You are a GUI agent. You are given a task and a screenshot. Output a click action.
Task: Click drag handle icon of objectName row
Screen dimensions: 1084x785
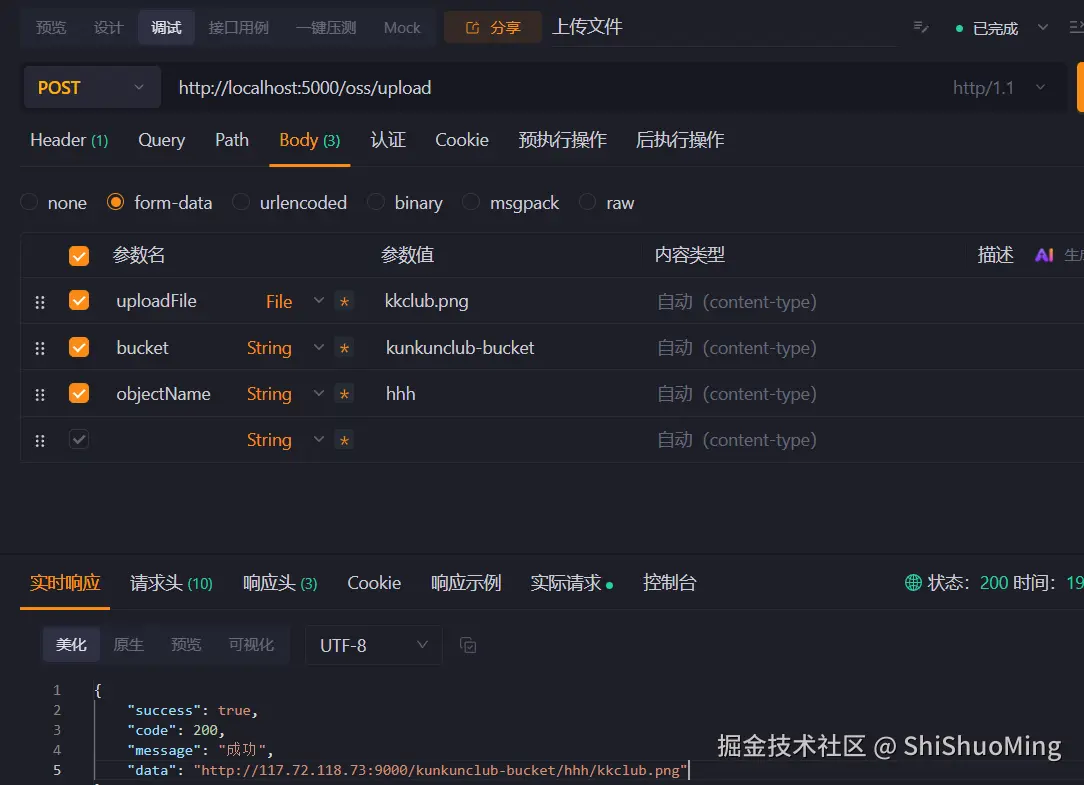[x=40, y=395]
